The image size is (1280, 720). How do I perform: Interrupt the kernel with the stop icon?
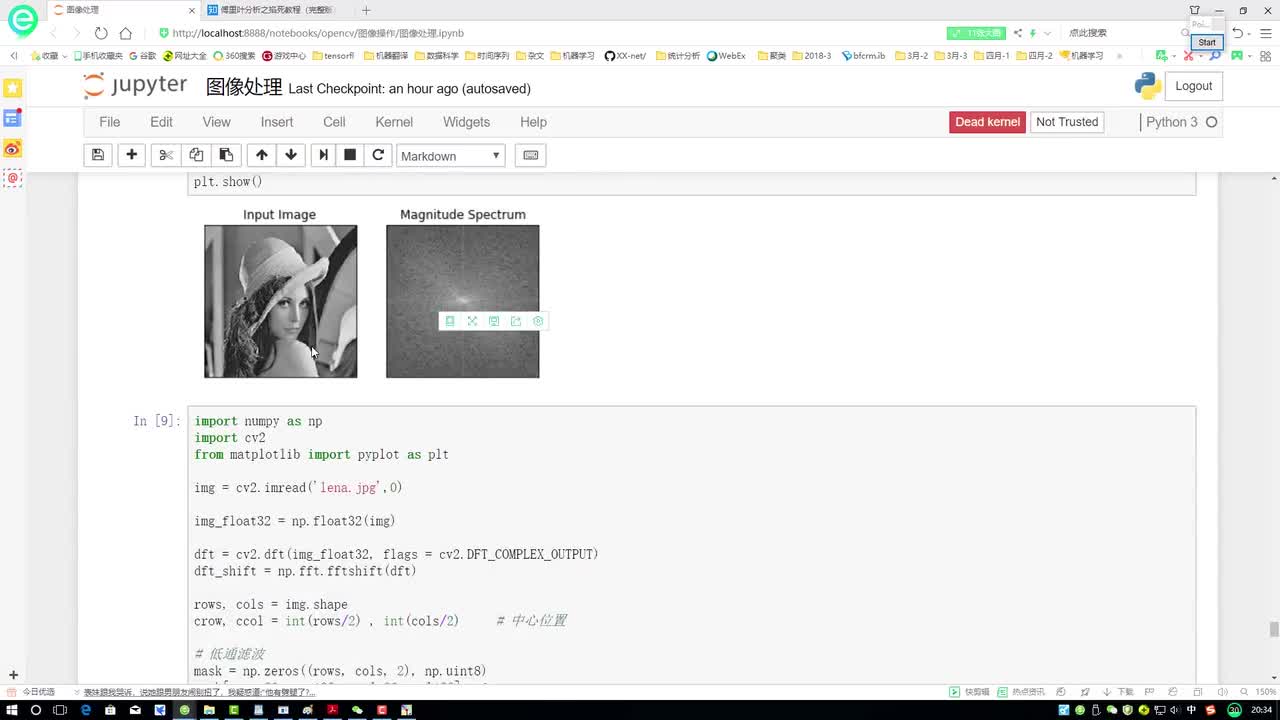tap(350, 155)
